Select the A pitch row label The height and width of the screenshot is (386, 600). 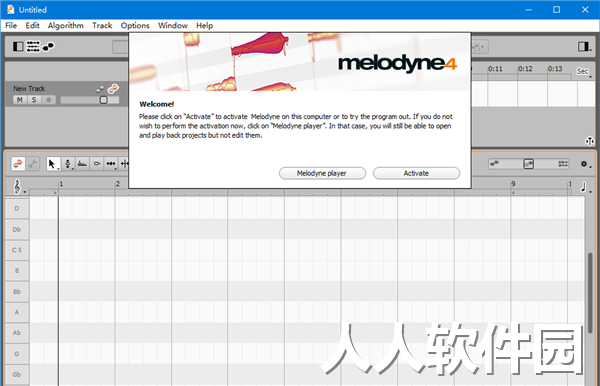(17, 312)
